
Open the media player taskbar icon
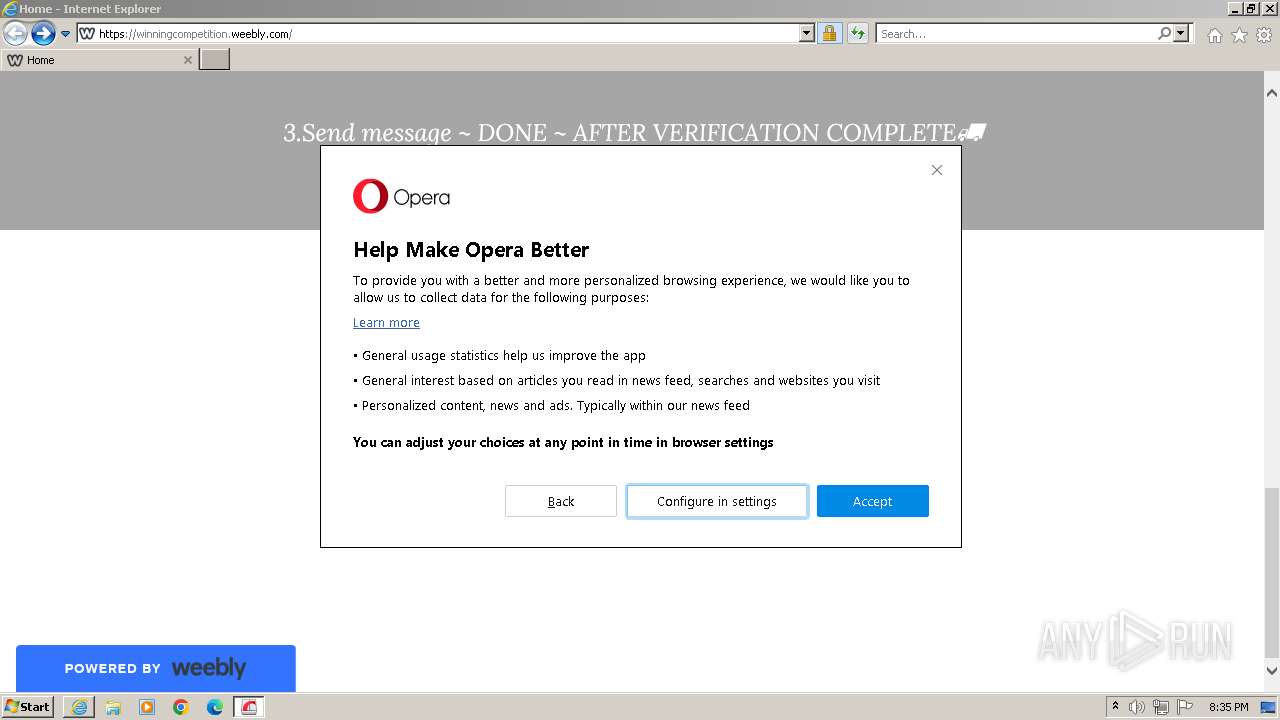pyautogui.click(x=147, y=707)
